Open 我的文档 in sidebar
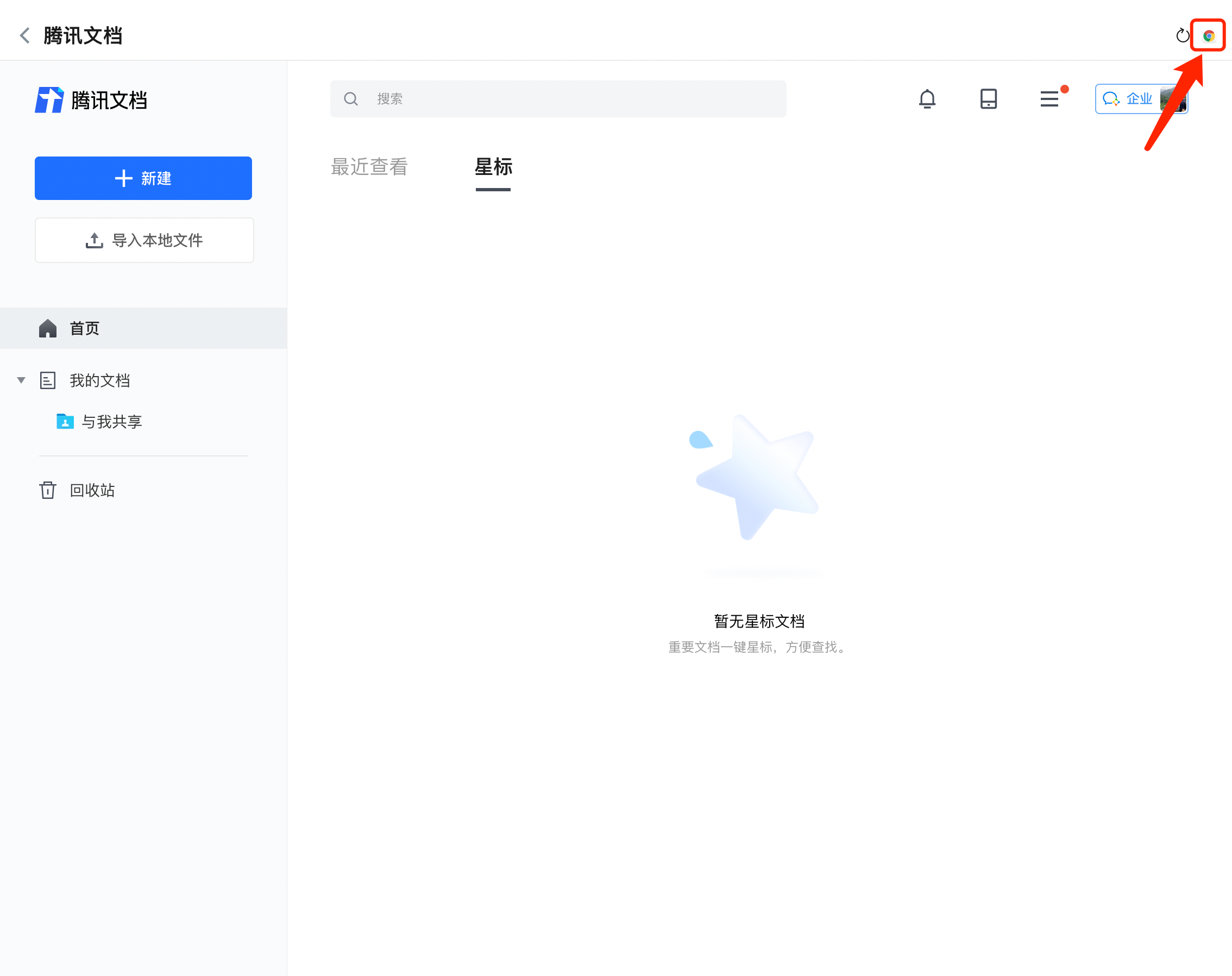 (99, 380)
